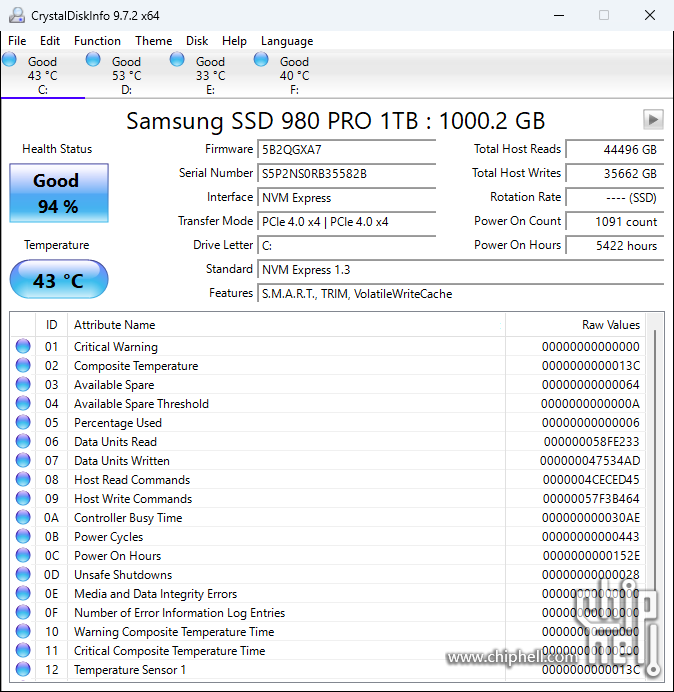Screen dimensions: 674x692
Task: Click the Good 94 % health status button
Action: point(58,193)
